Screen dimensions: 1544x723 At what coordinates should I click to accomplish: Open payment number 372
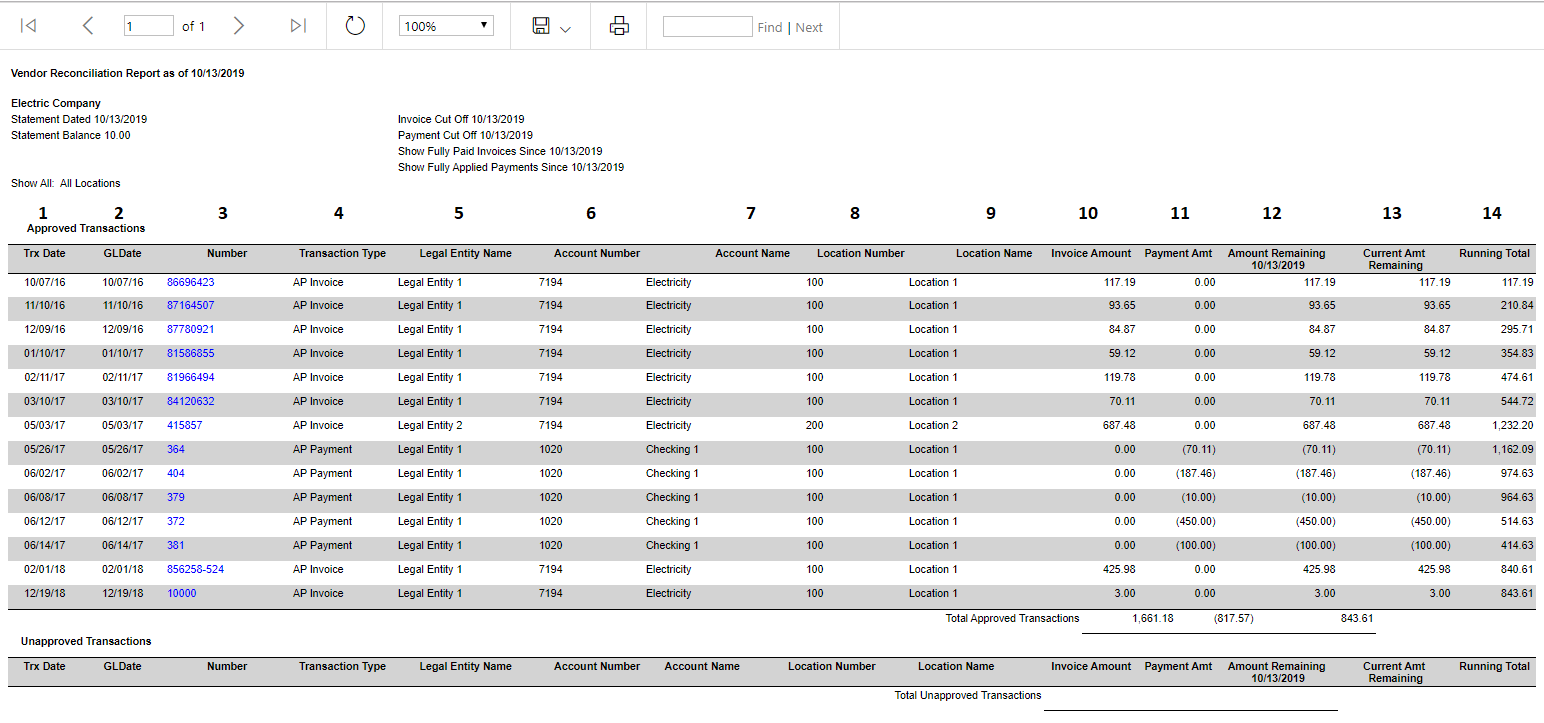pos(175,522)
